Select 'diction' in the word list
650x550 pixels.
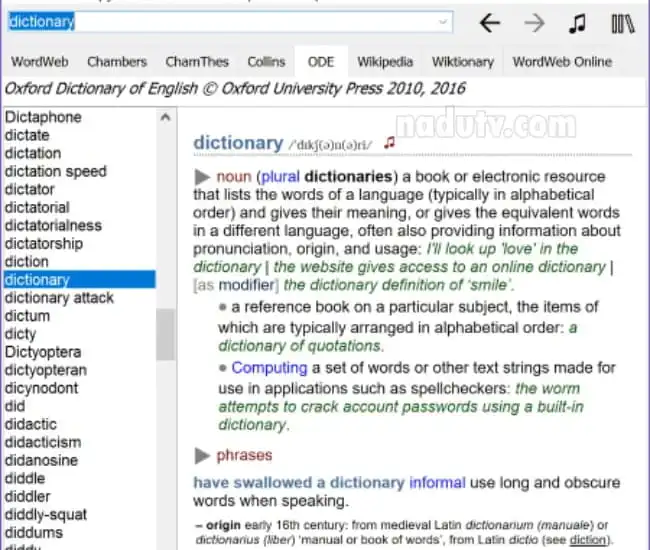pyautogui.click(x=27, y=262)
